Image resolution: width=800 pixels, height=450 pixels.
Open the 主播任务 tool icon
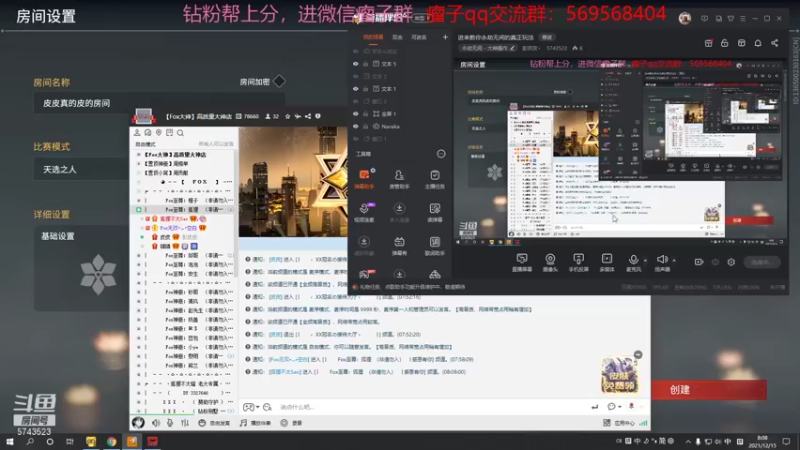click(435, 179)
